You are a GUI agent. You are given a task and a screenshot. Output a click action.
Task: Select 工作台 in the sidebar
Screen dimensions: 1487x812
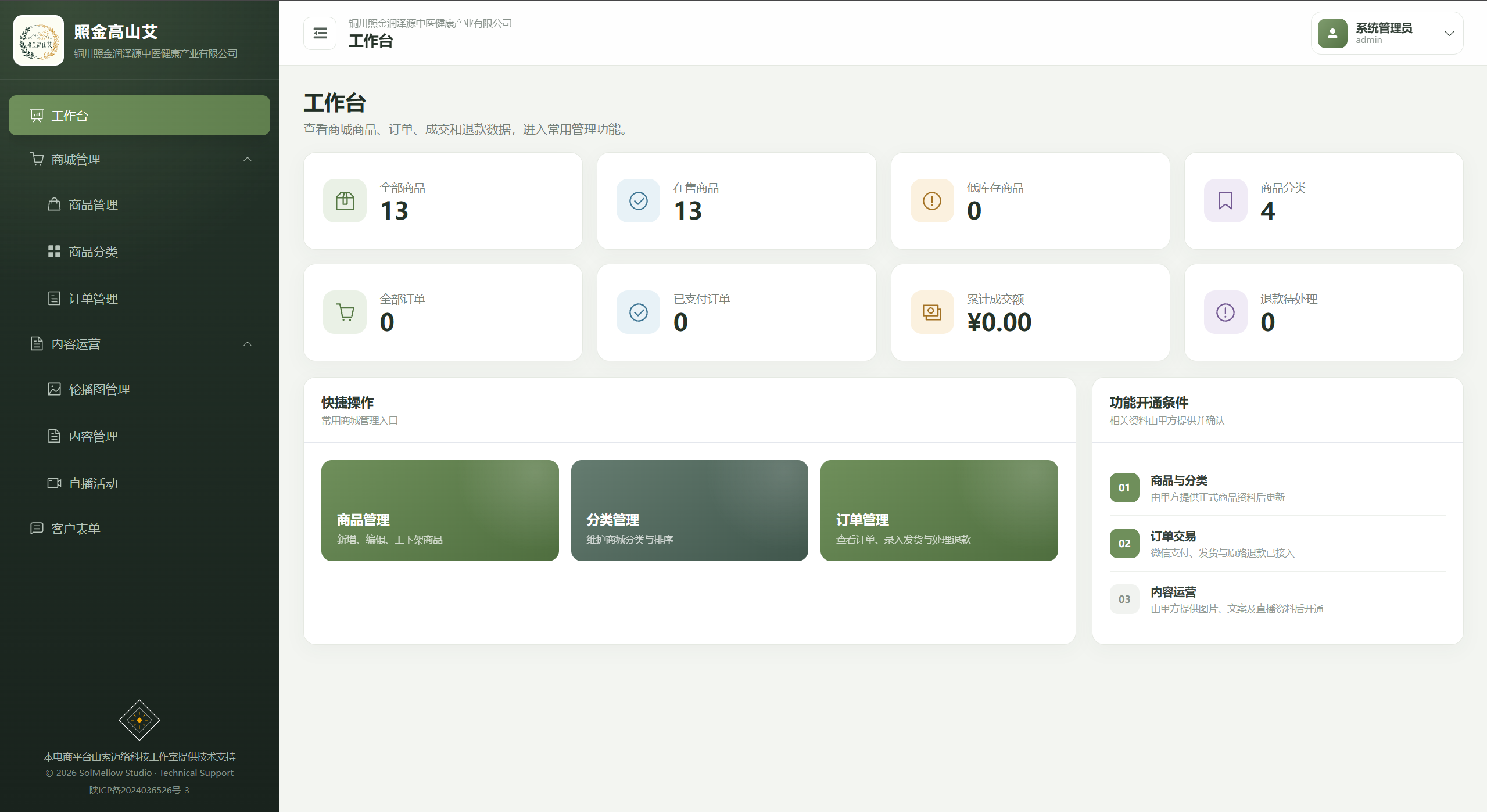tap(139, 116)
